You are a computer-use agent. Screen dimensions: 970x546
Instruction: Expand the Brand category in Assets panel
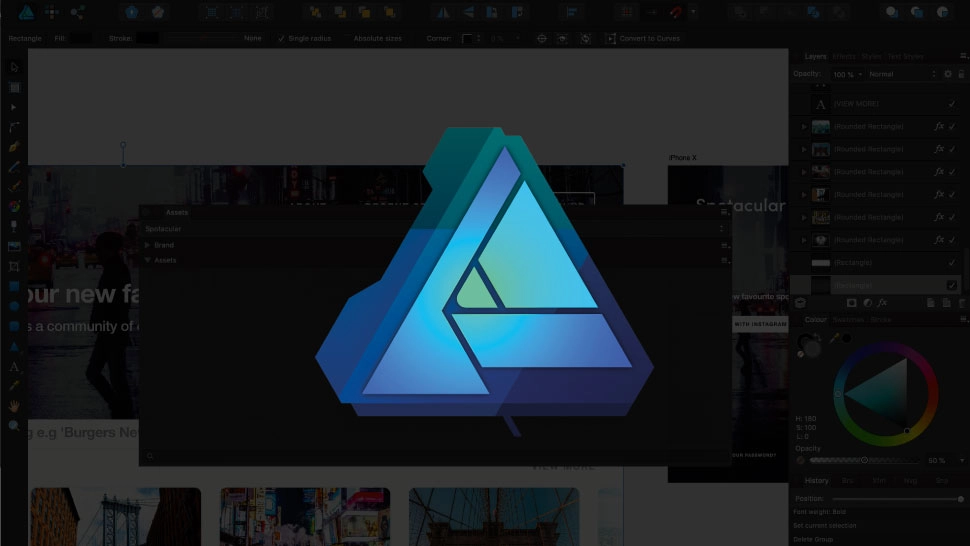(147, 245)
